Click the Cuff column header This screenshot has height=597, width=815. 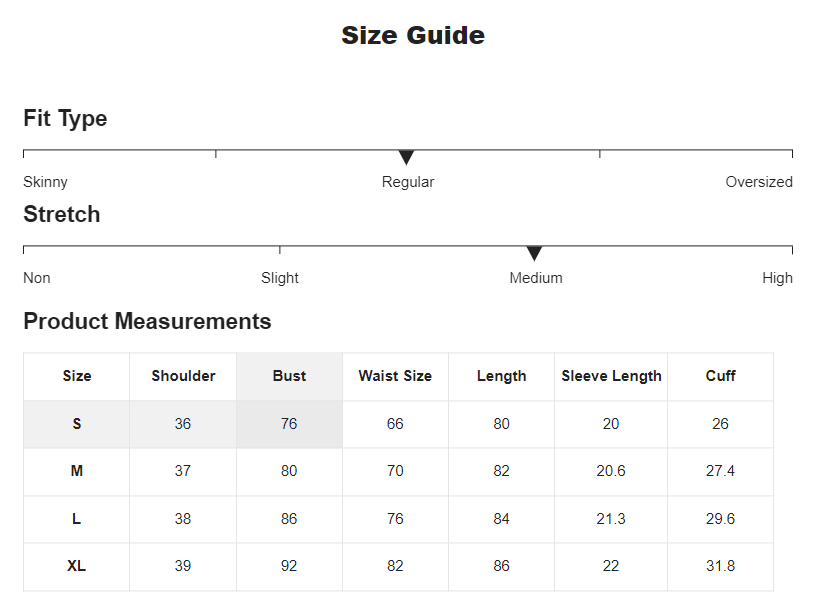coord(720,376)
